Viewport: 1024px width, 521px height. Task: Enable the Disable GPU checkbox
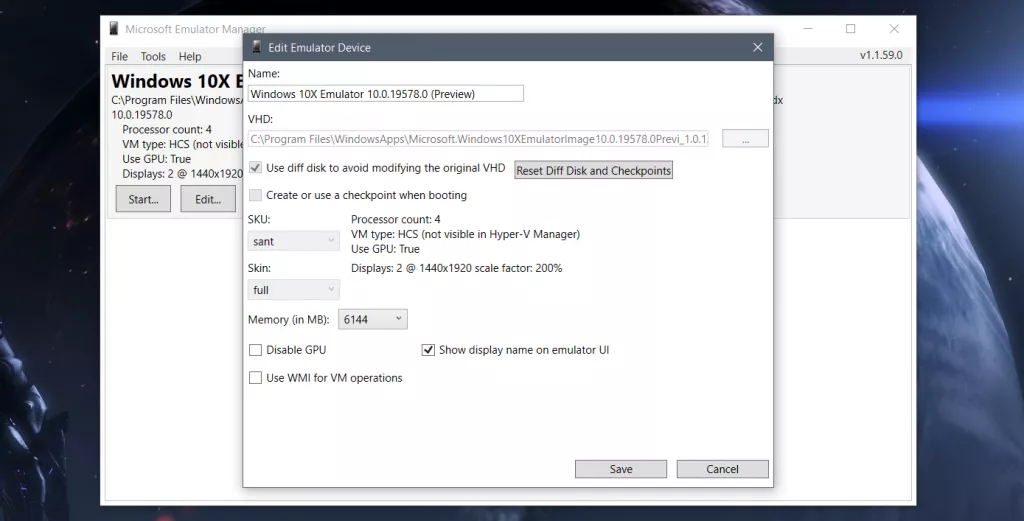(x=255, y=350)
